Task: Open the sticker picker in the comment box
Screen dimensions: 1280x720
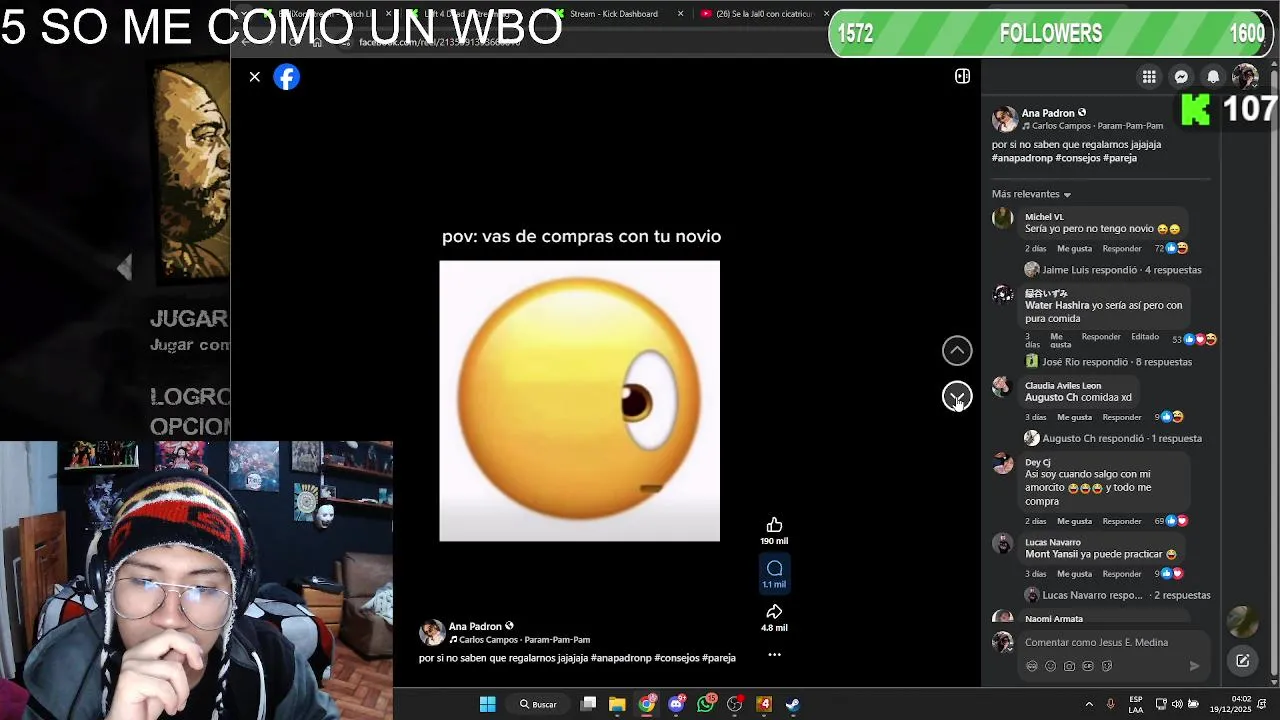Action: [1107, 666]
